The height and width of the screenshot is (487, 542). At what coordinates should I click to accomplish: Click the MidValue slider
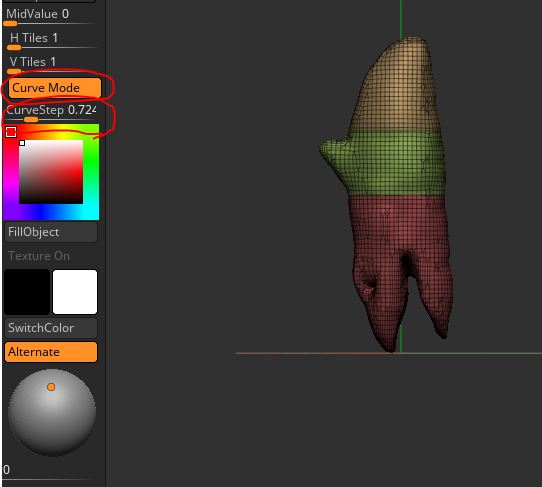[50, 17]
